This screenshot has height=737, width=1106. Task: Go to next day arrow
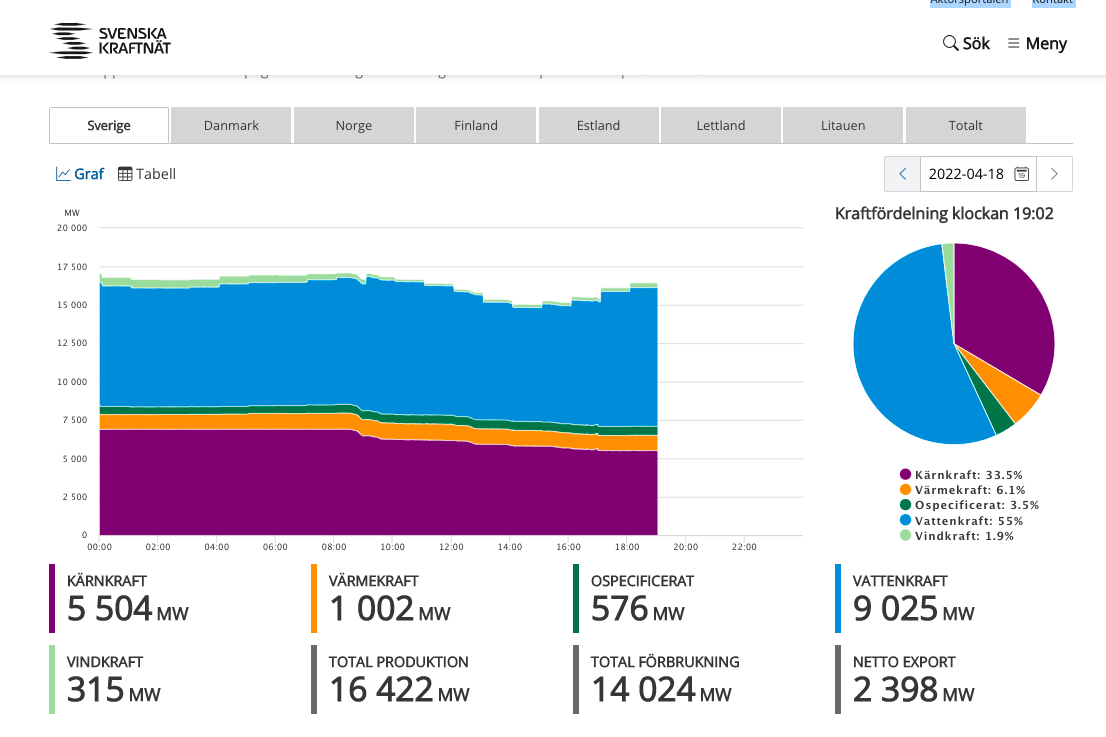pos(1055,173)
